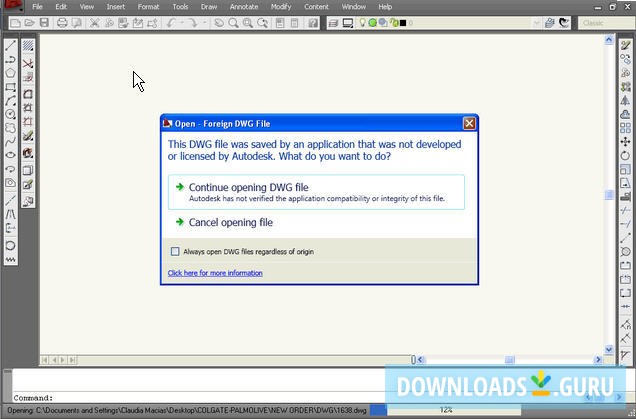Open the File menu
Screen dimensions: 636x419
pos(37,7)
